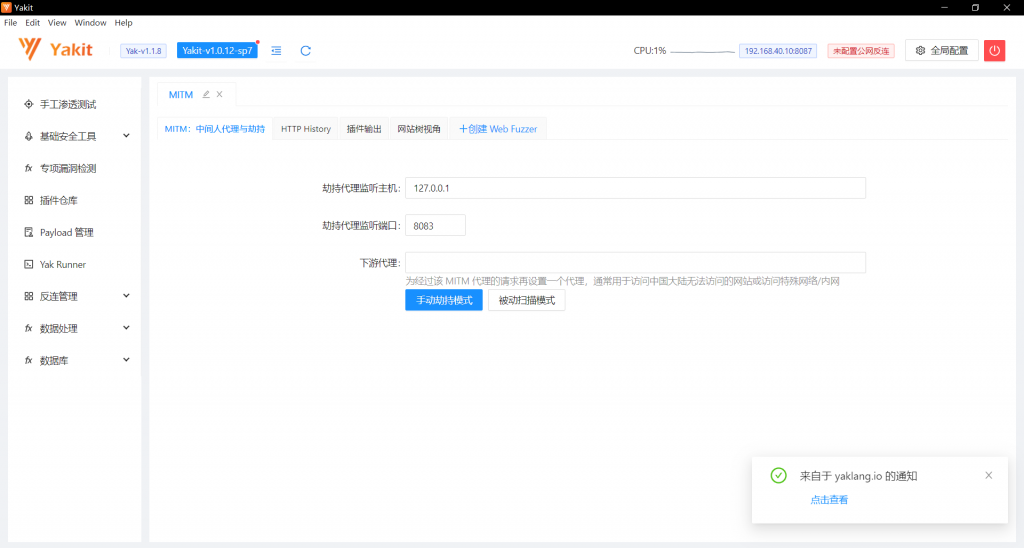
Task: Open 全局配置 settings button
Action: (942, 50)
